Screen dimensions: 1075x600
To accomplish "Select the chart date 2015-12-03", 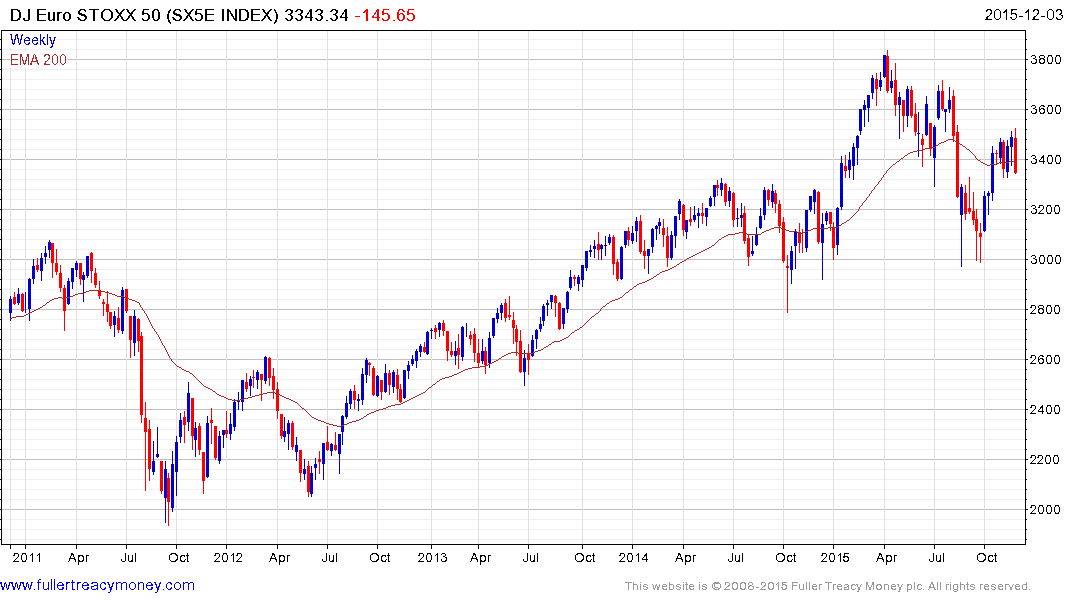I will (1024, 15).
